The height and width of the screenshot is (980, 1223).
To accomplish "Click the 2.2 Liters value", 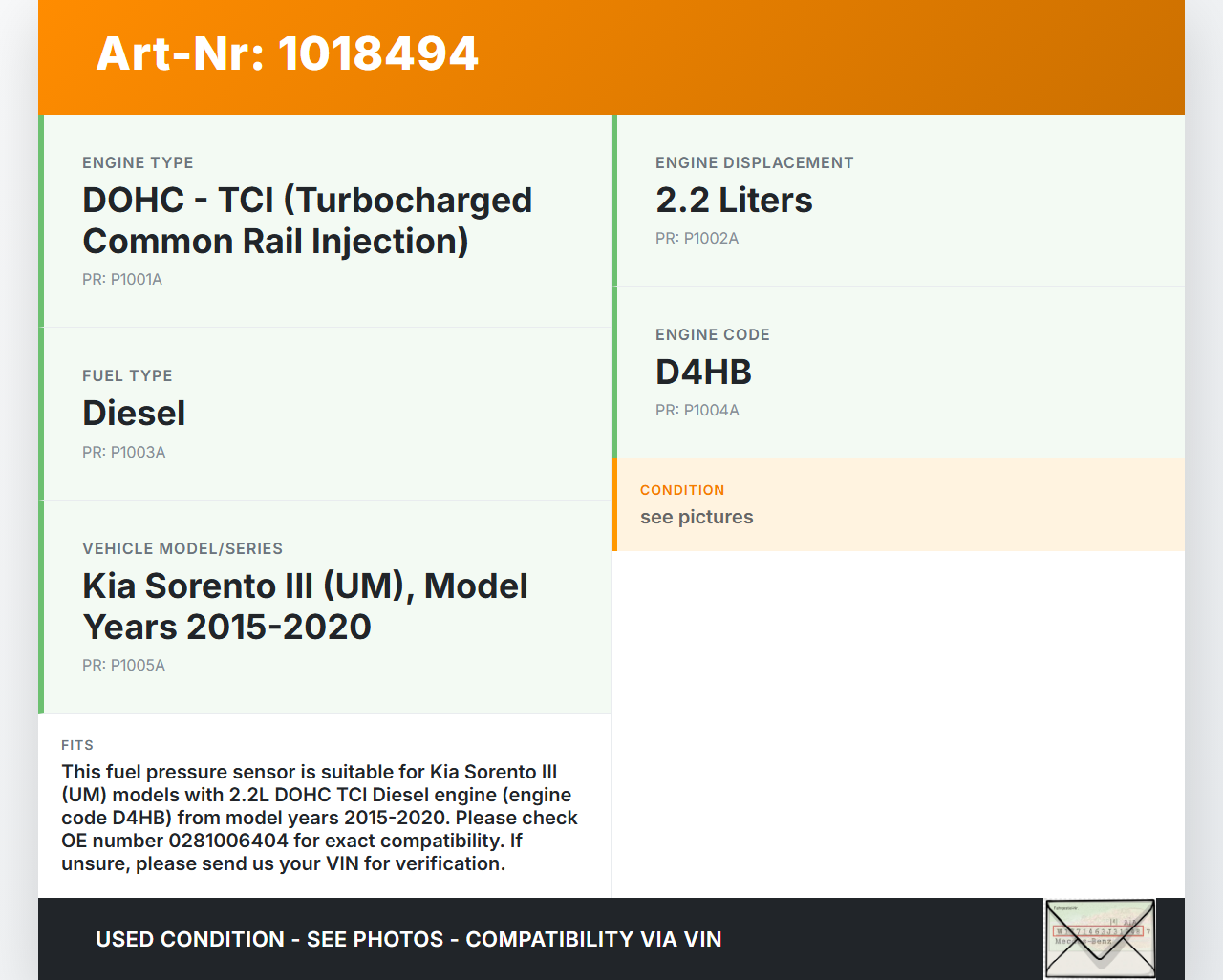I will 734,201.
